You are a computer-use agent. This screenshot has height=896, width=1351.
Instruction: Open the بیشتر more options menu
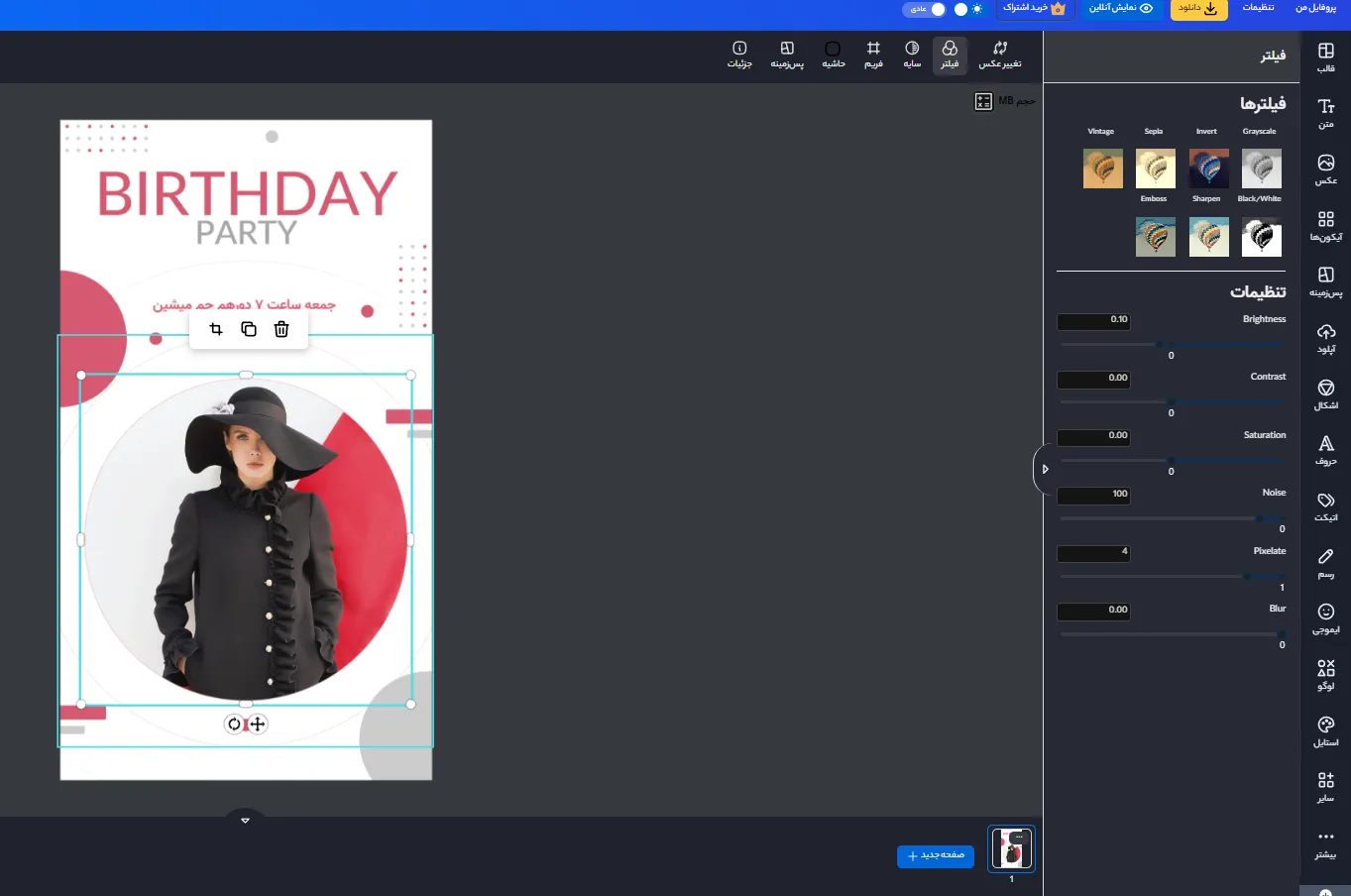point(1325,843)
